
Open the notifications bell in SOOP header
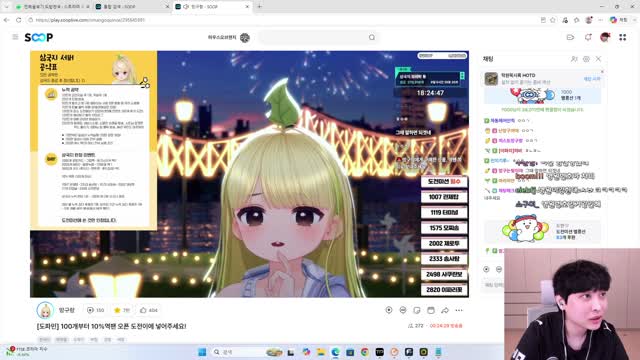tap(588, 38)
